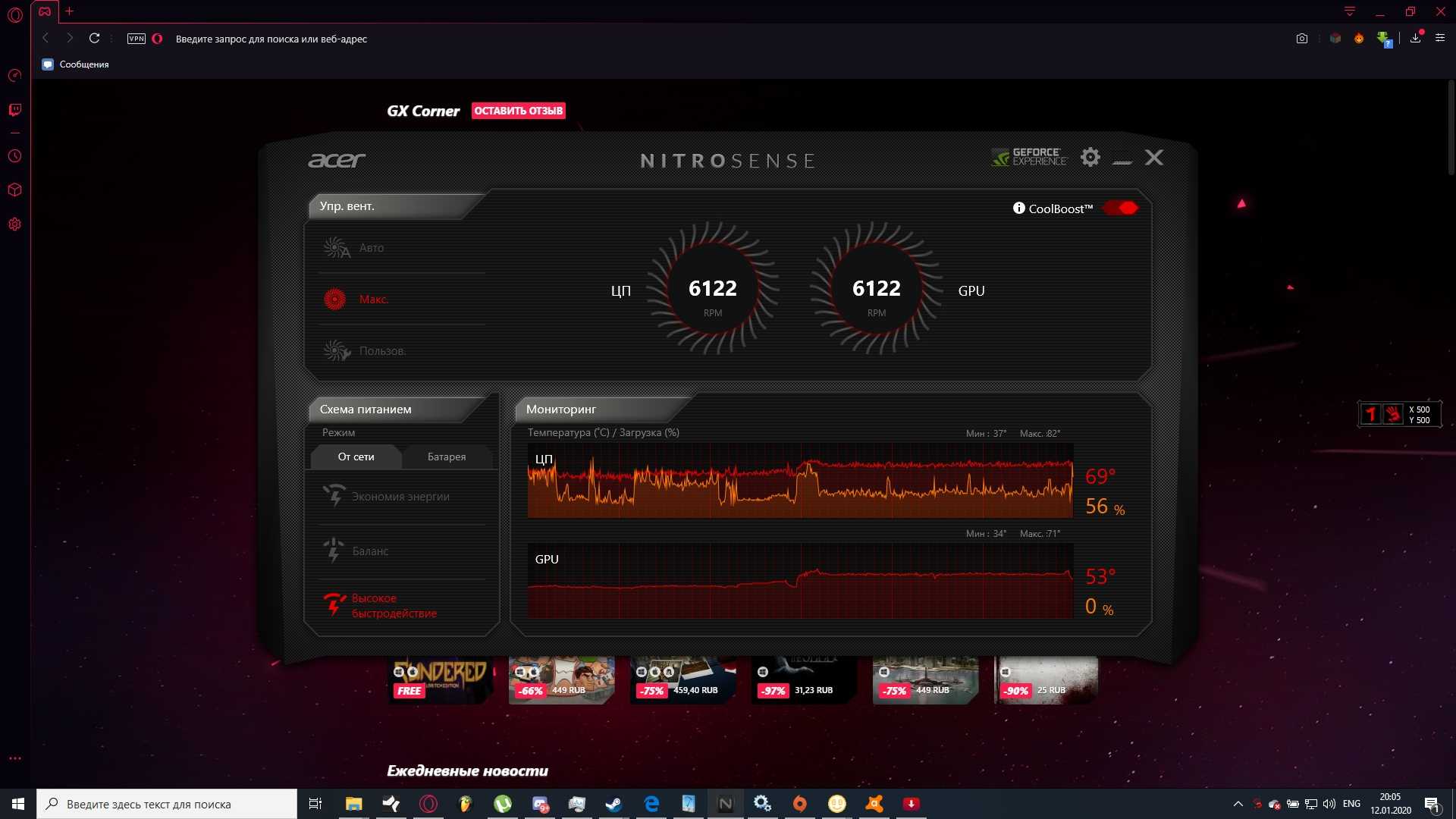
Task: Open Microsoft Edge from taskbar
Action: tap(651, 804)
